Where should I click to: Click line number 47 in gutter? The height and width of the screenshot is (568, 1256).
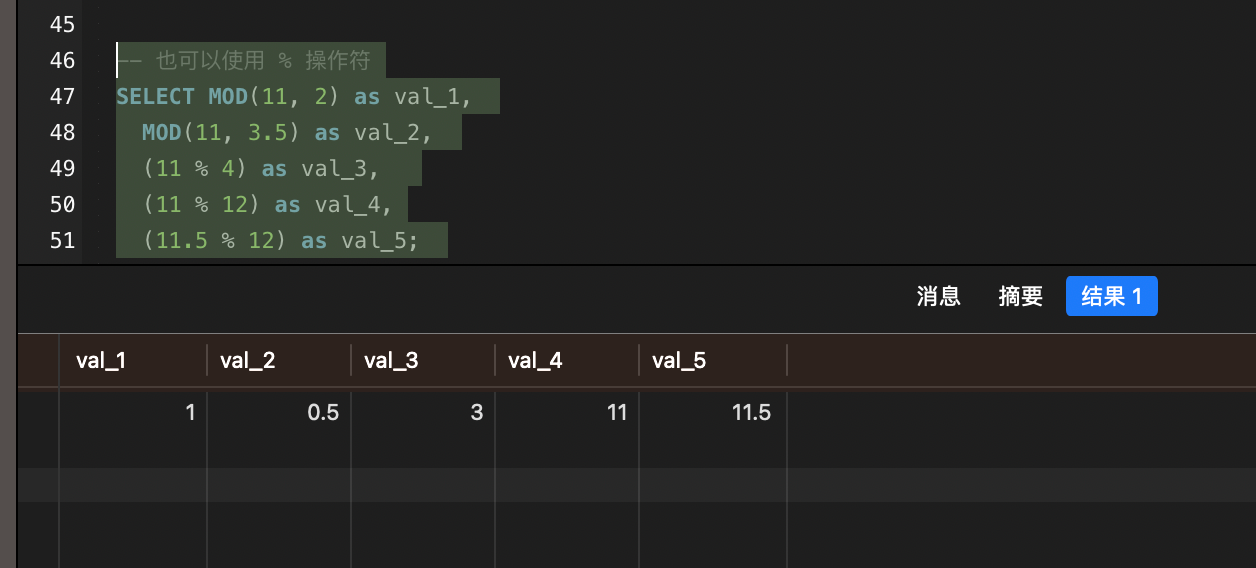(62, 97)
